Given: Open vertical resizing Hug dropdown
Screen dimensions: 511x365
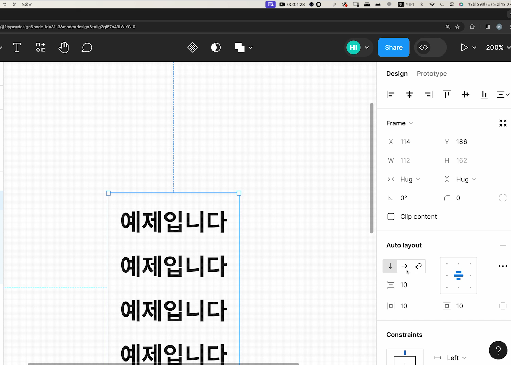Looking at the screenshot, I should (x=466, y=179).
